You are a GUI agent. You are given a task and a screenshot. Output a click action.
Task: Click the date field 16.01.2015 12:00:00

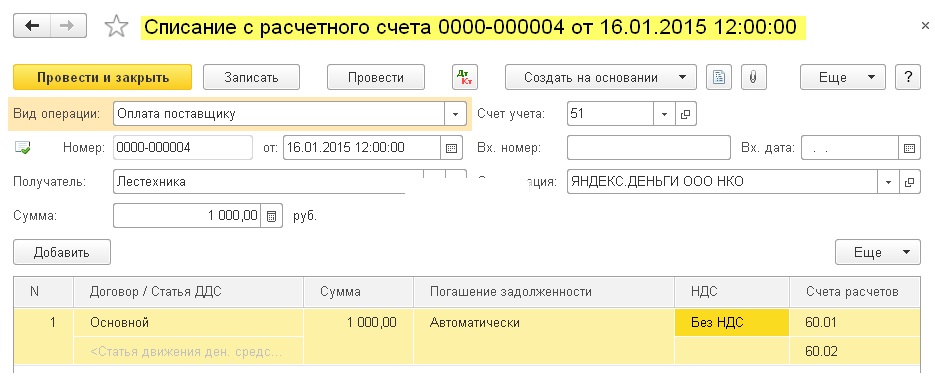pyautogui.click(x=361, y=148)
